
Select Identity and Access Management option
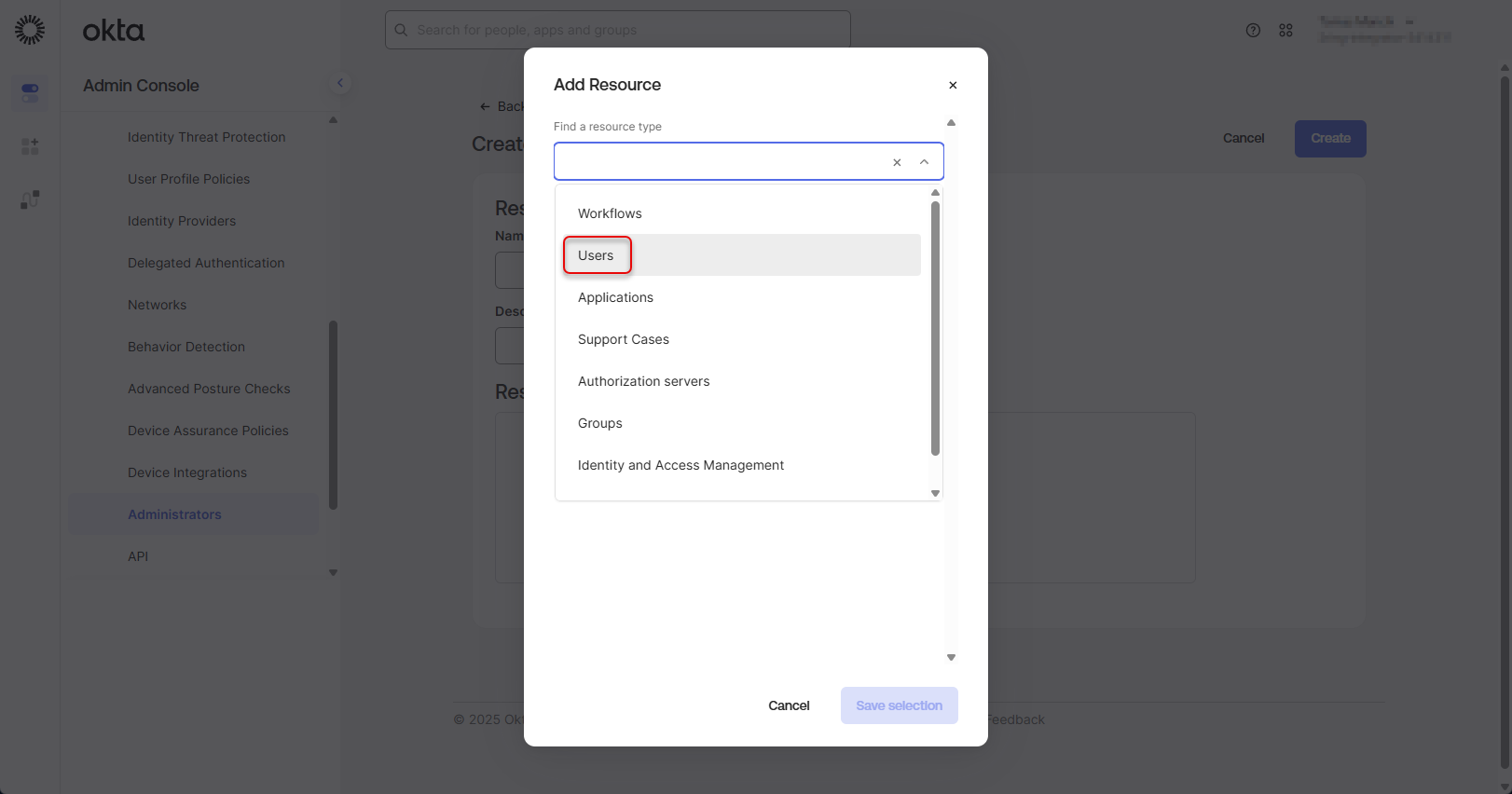[680, 465]
